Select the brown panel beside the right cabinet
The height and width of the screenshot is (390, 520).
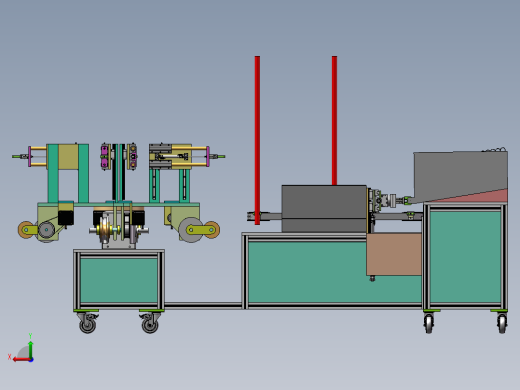[394, 254]
